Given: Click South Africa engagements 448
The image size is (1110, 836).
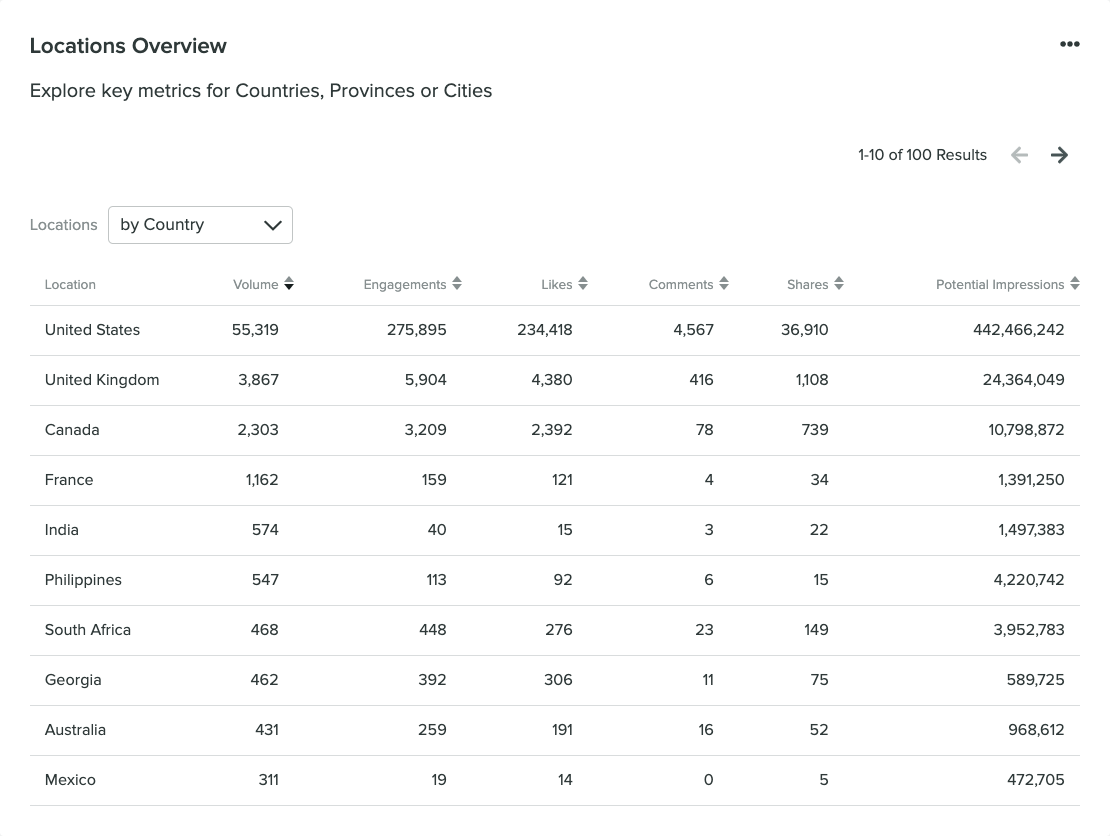Looking at the screenshot, I should click(x=433, y=630).
